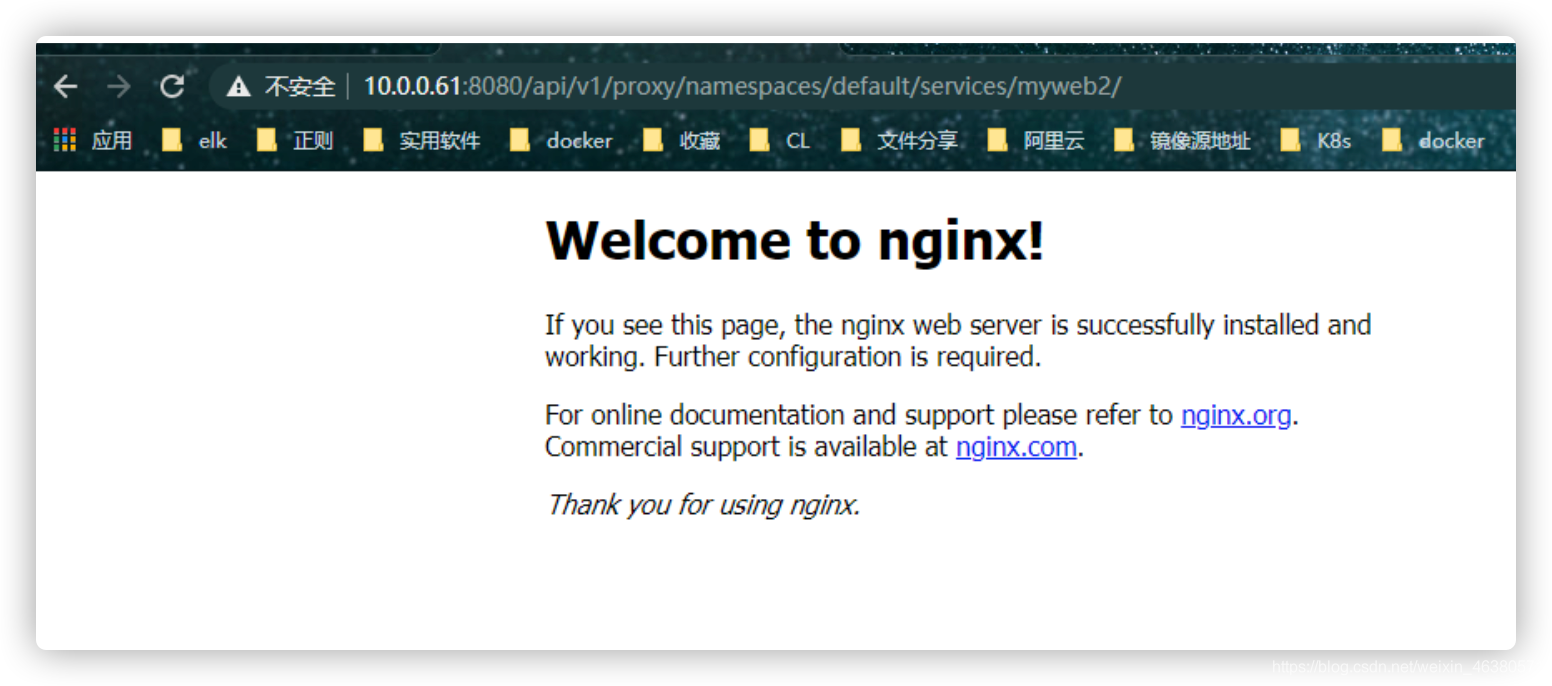1552x686 pixels.
Task: Open the 实用软件 bookmark folder
Action: click(x=422, y=140)
